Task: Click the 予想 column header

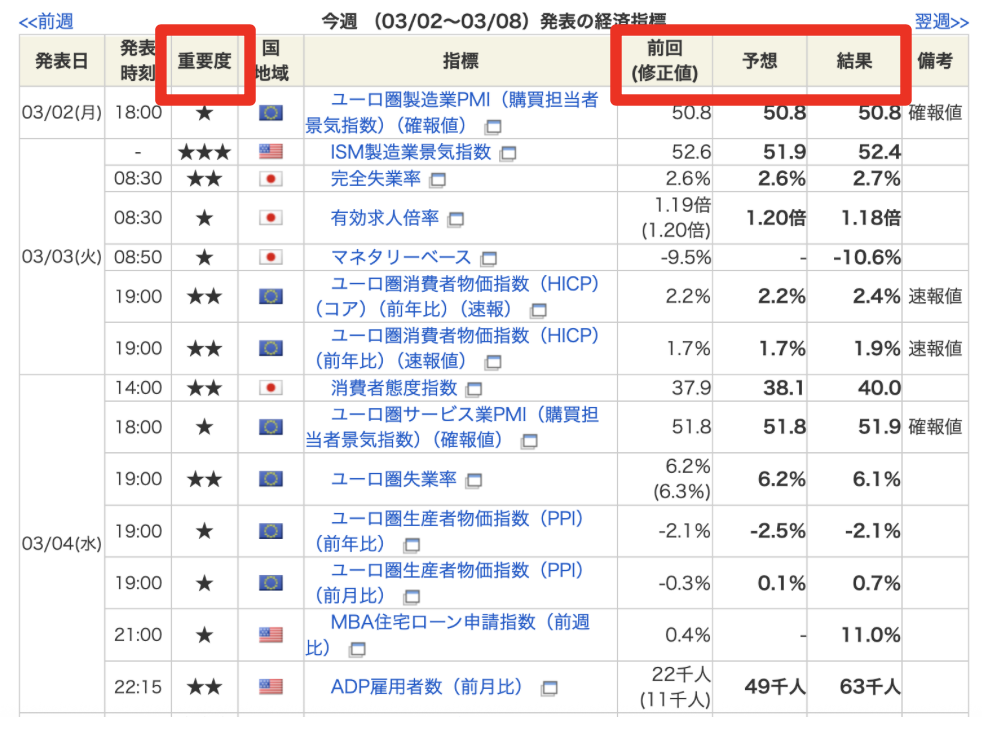Action: coord(759,61)
